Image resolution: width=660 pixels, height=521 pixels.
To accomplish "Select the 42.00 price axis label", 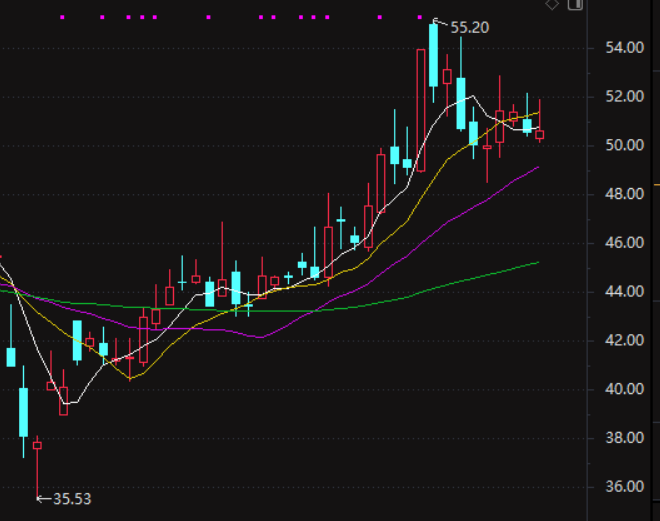I will [x=625, y=340].
